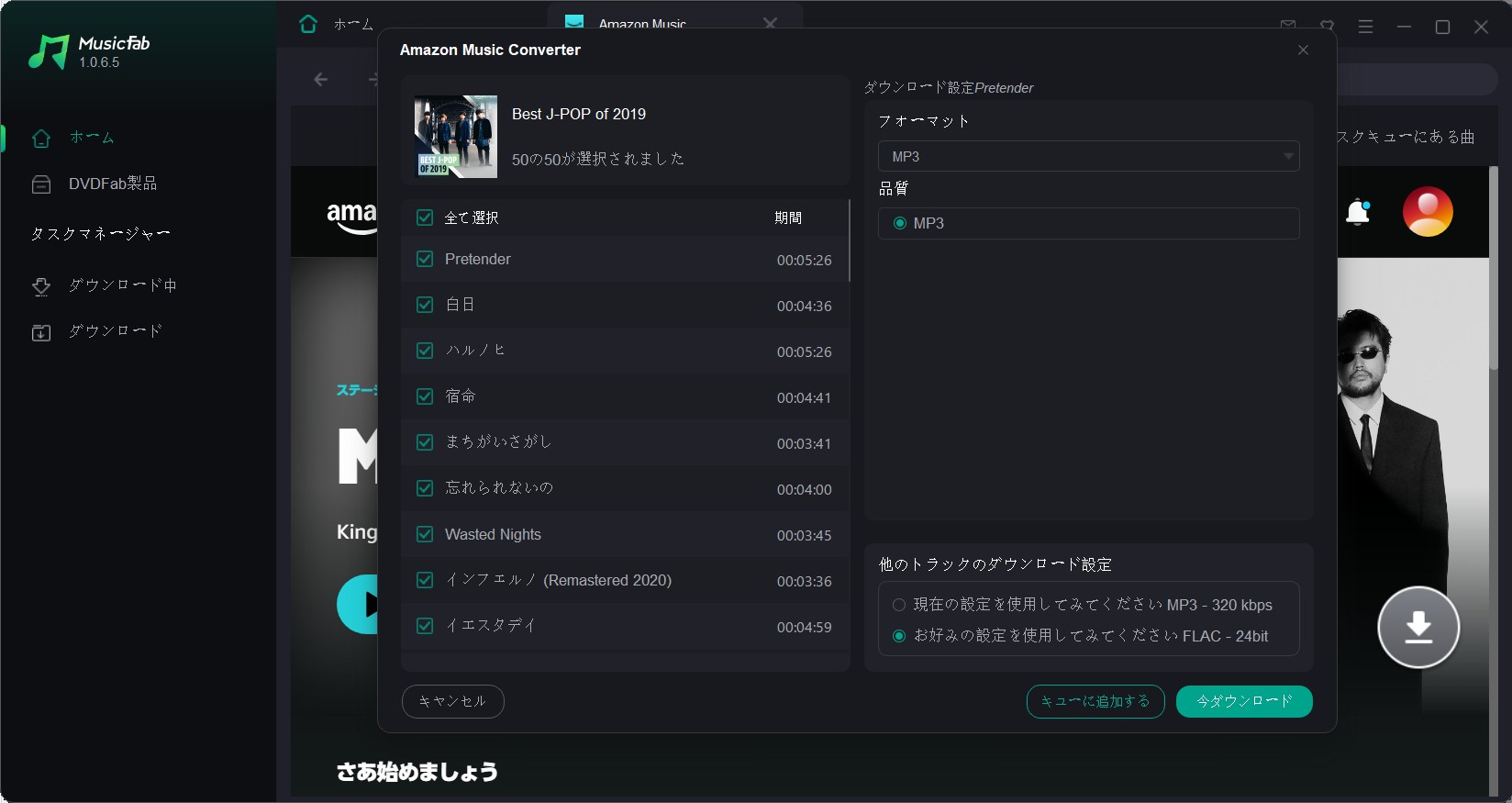Go back with the browser arrow
Image resolution: width=1512 pixels, height=803 pixels.
320,80
